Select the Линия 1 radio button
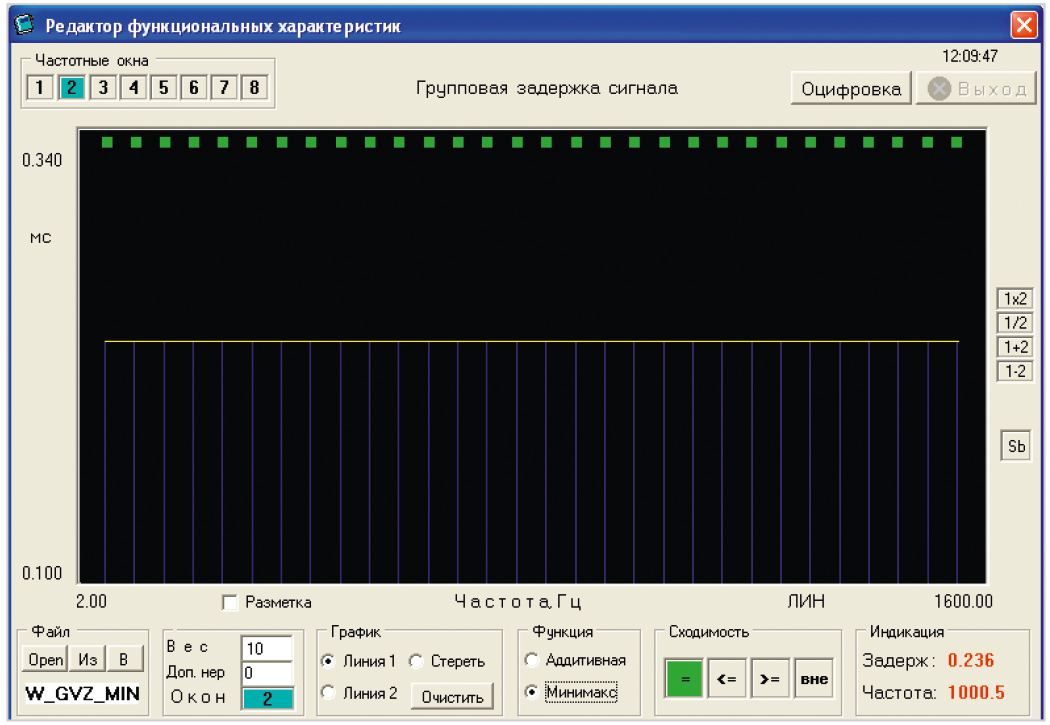Viewport: 1050px width, 725px height. 328,661
